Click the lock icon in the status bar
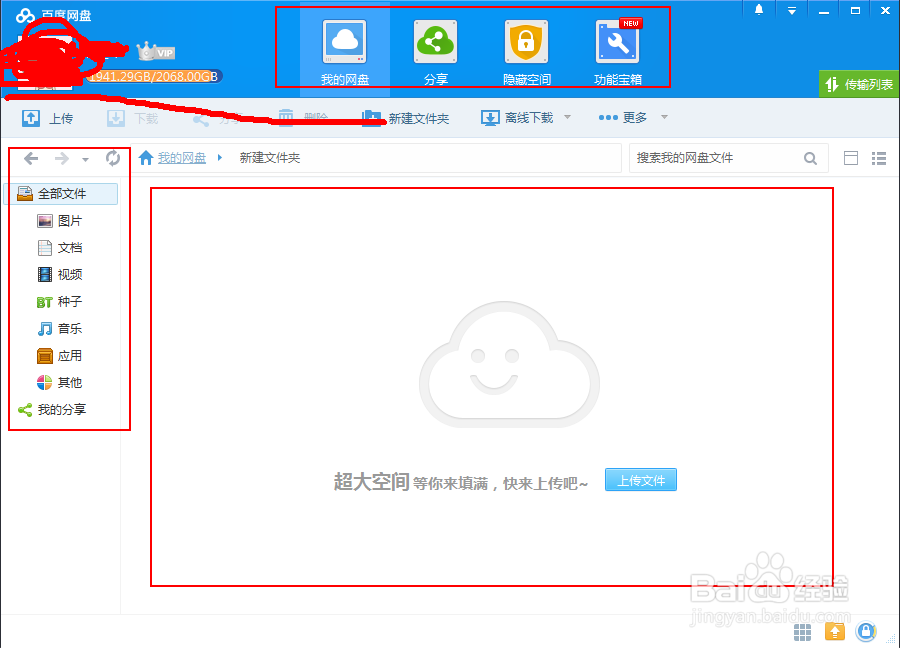Viewport: 900px width, 648px height. [x=866, y=632]
